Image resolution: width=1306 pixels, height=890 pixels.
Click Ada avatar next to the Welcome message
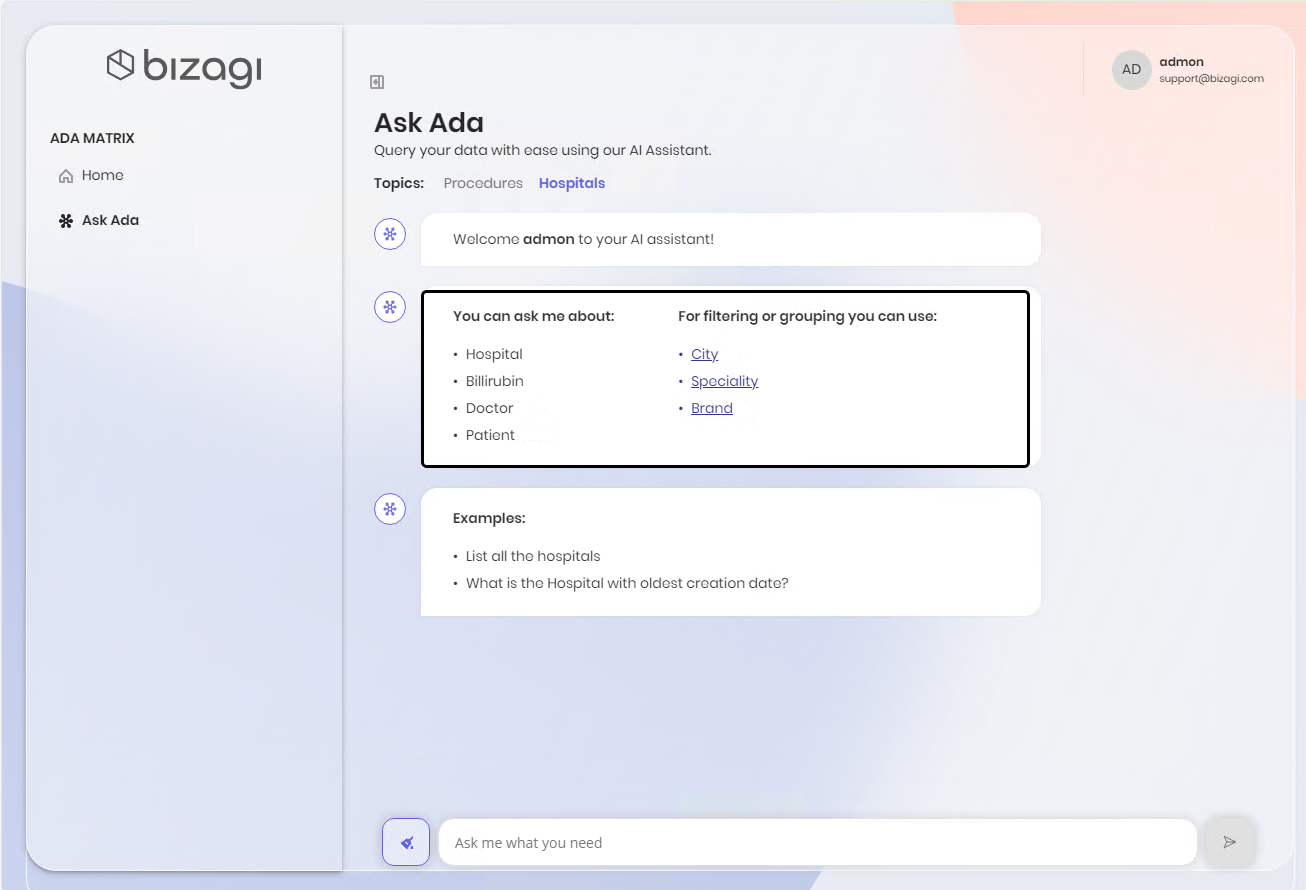(390, 235)
